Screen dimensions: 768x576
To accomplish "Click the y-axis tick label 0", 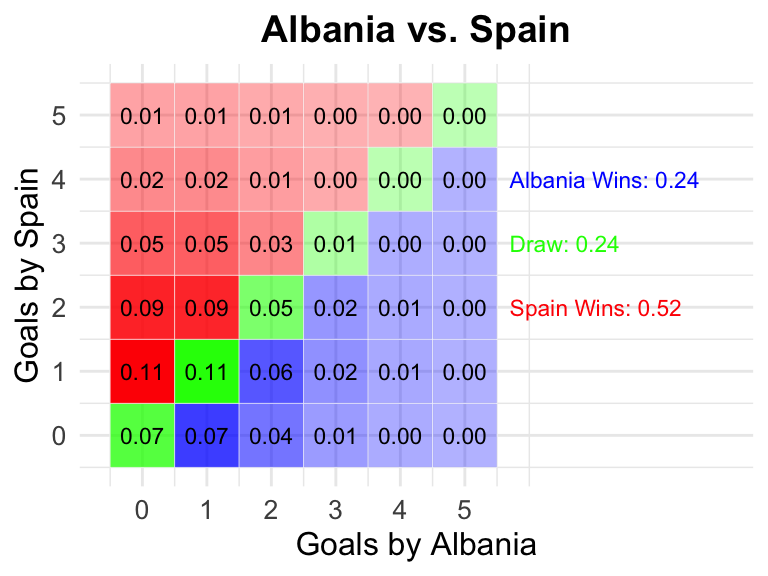I will point(59,435).
